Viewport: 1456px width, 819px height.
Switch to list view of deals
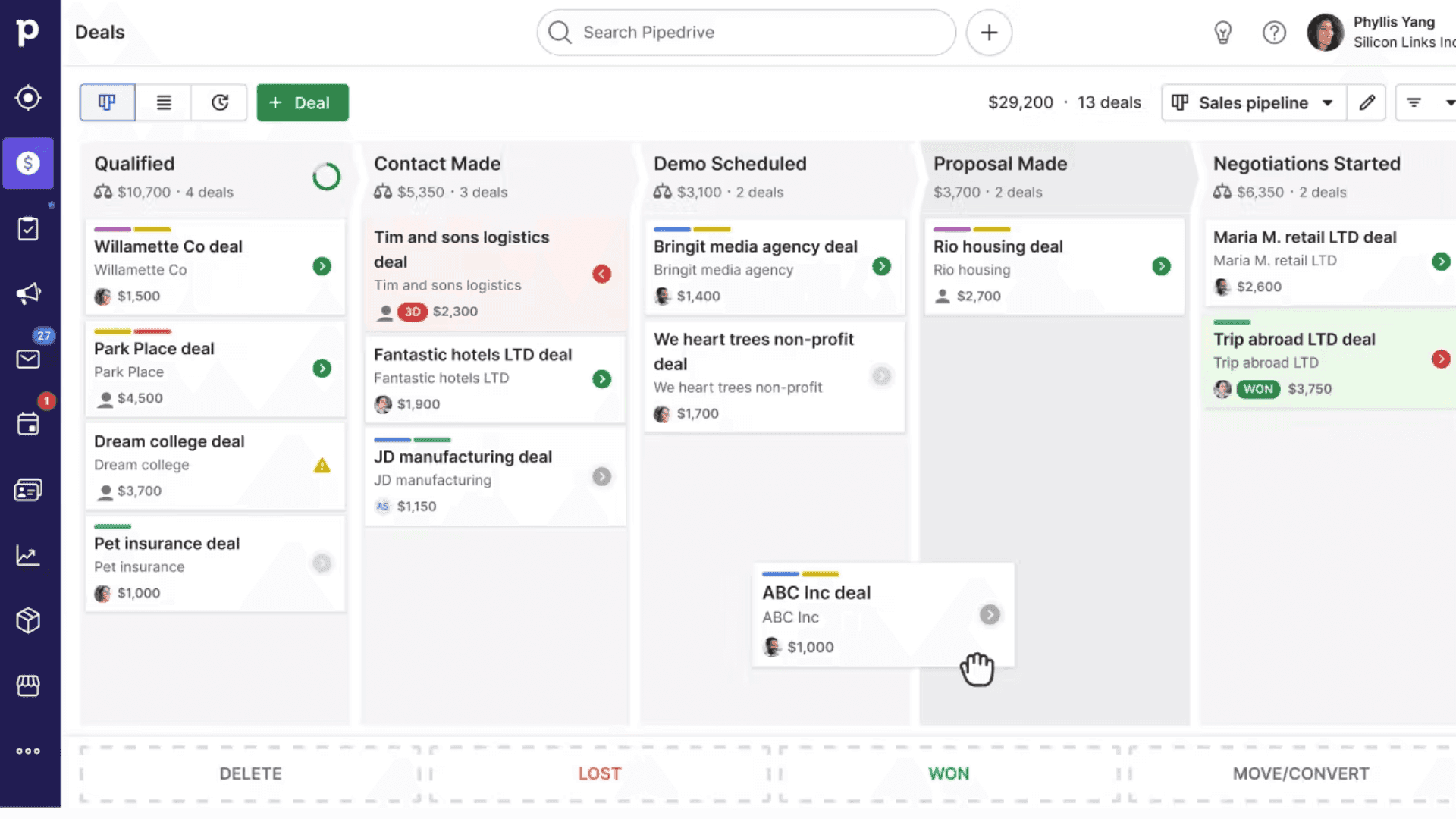[x=164, y=102]
